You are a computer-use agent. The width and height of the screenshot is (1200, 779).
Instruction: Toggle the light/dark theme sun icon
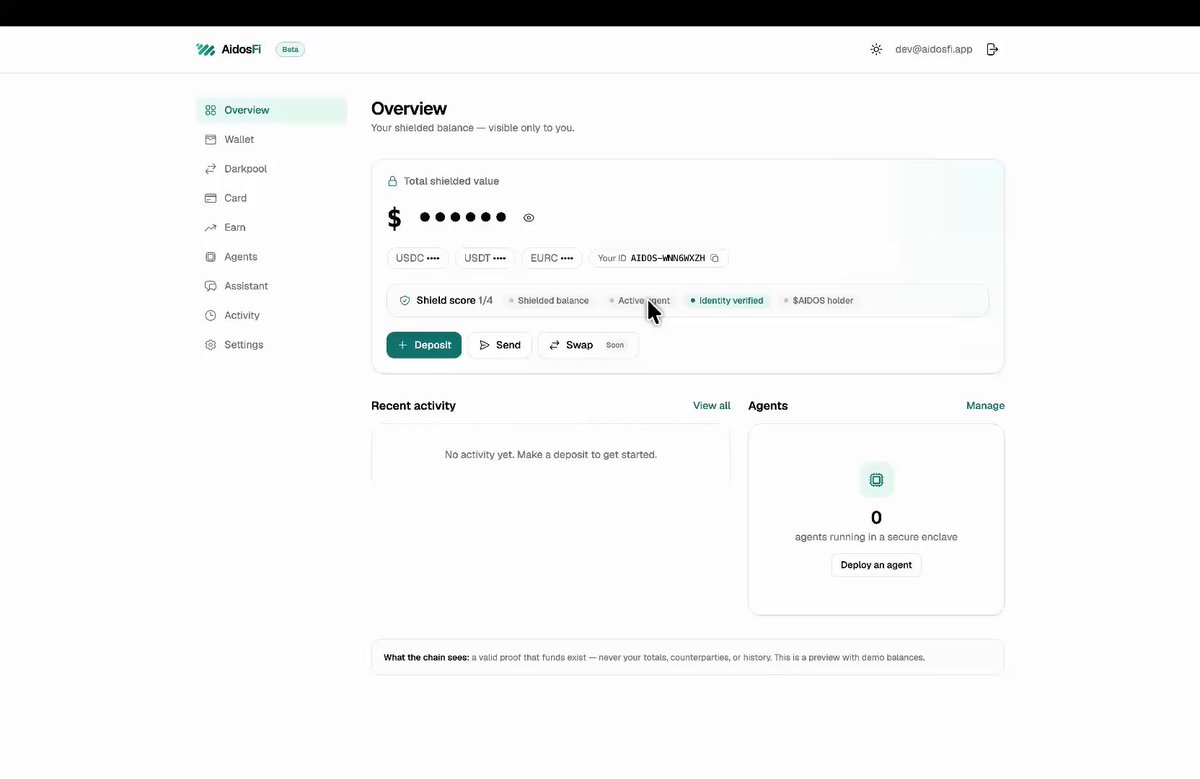(876, 49)
